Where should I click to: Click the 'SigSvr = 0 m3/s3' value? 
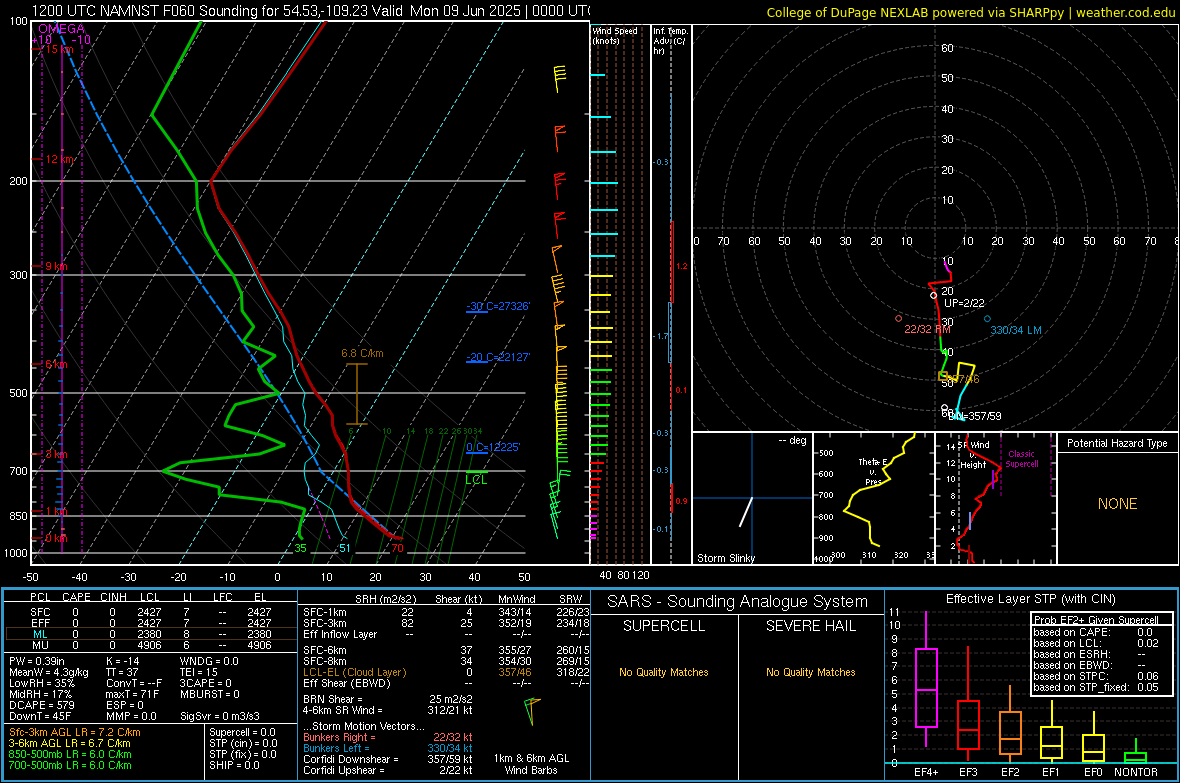click(x=220, y=716)
